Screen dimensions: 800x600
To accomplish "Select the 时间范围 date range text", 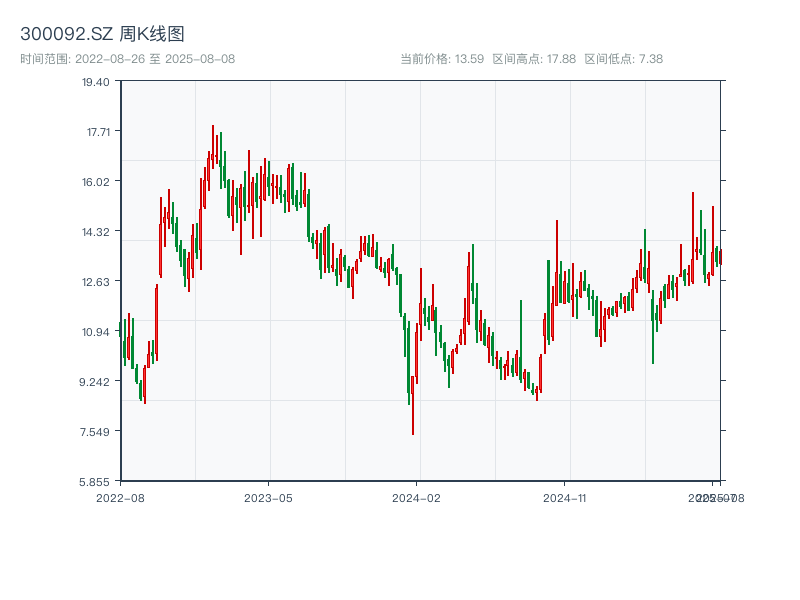I will pos(127,59).
